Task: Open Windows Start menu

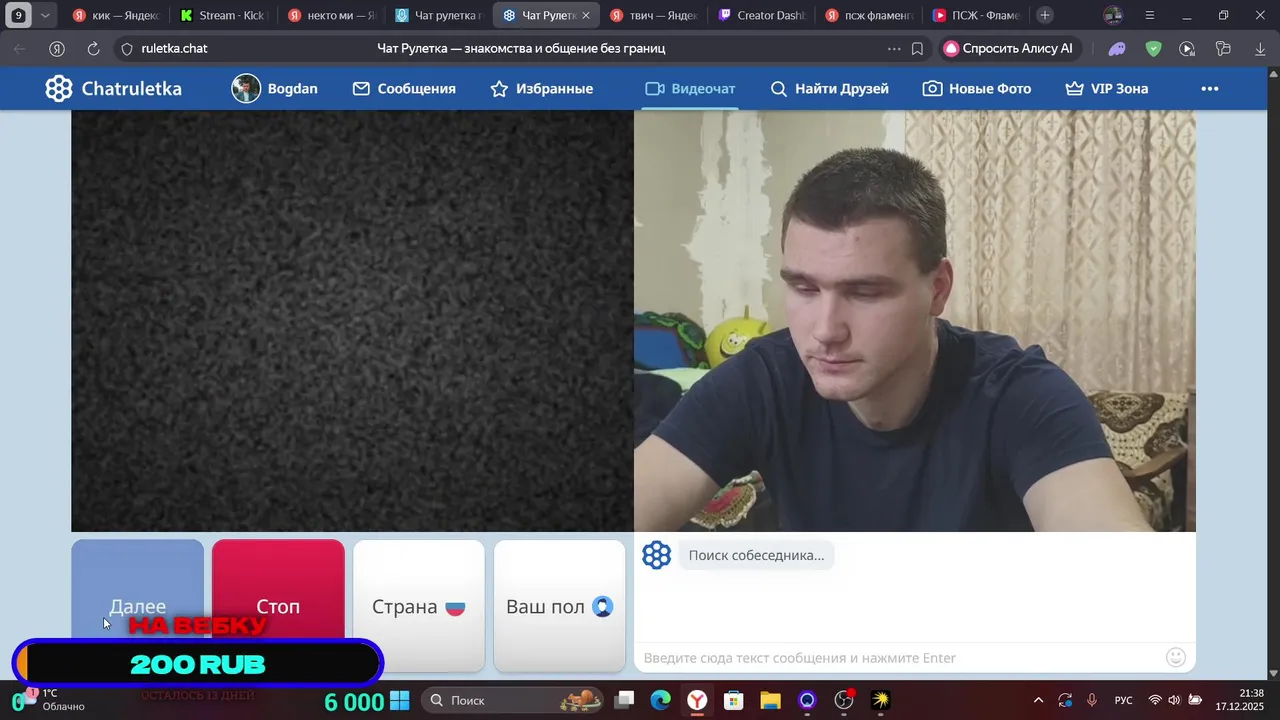Action: [x=400, y=700]
